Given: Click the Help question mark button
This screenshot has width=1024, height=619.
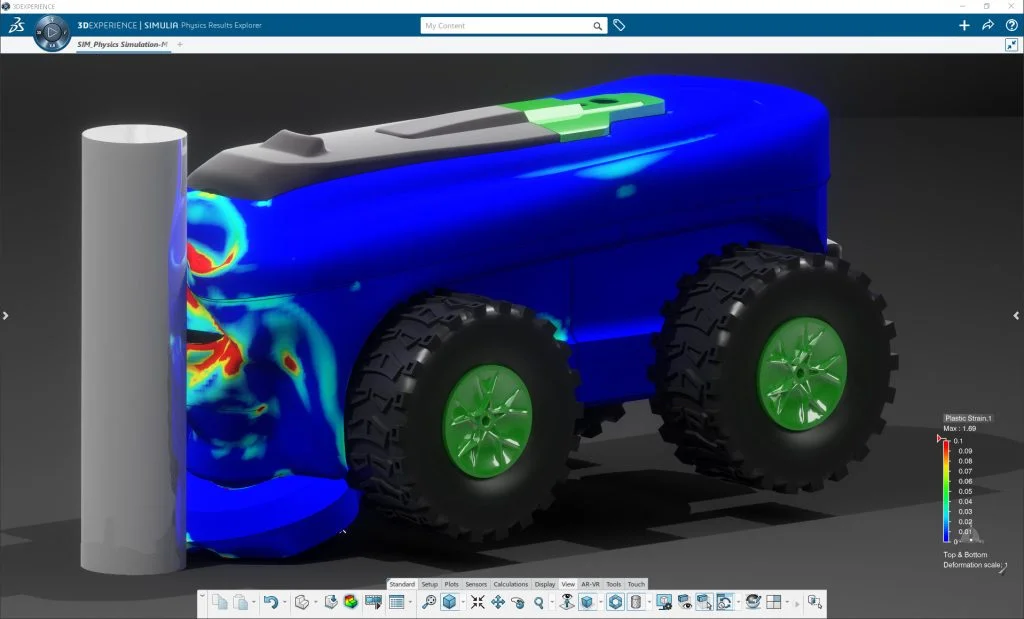Looking at the screenshot, I should pos(1013,25).
